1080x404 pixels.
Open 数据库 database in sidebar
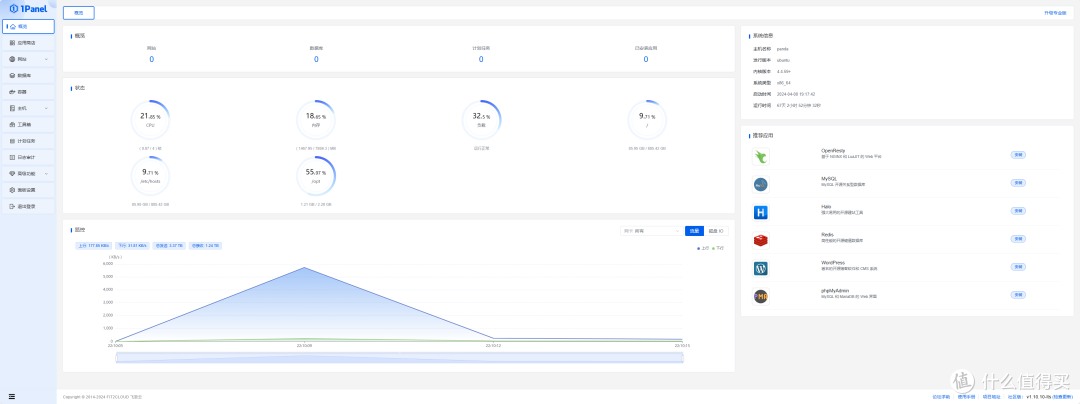pyautogui.click(x=28, y=75)
